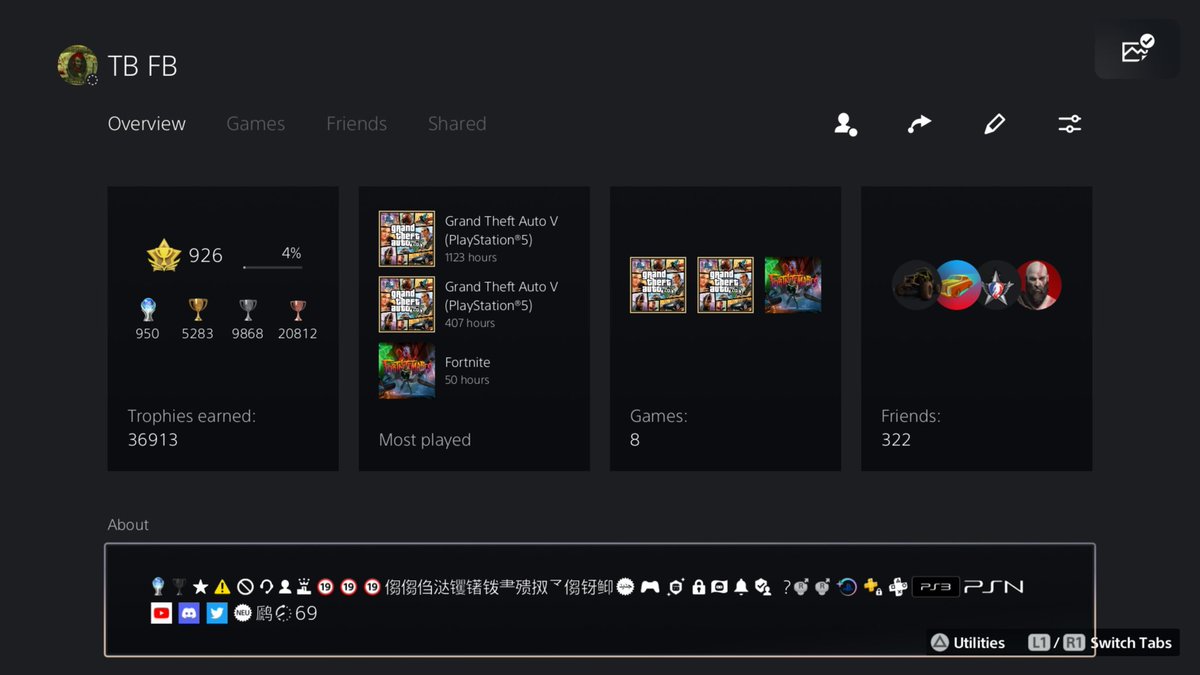Click the trophy level 4% progress bar

coord(272,267)
